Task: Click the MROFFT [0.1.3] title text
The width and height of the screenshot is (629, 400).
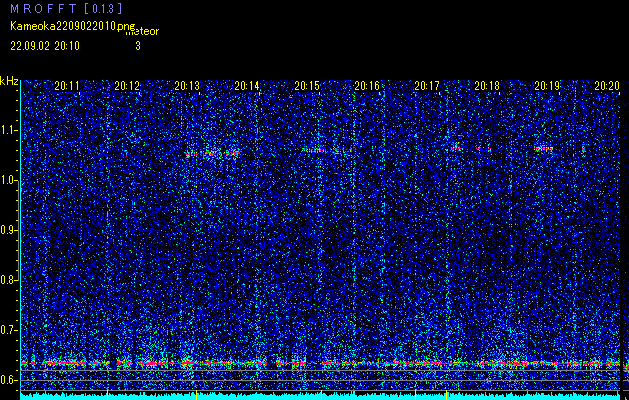Action: coord(66,8)
